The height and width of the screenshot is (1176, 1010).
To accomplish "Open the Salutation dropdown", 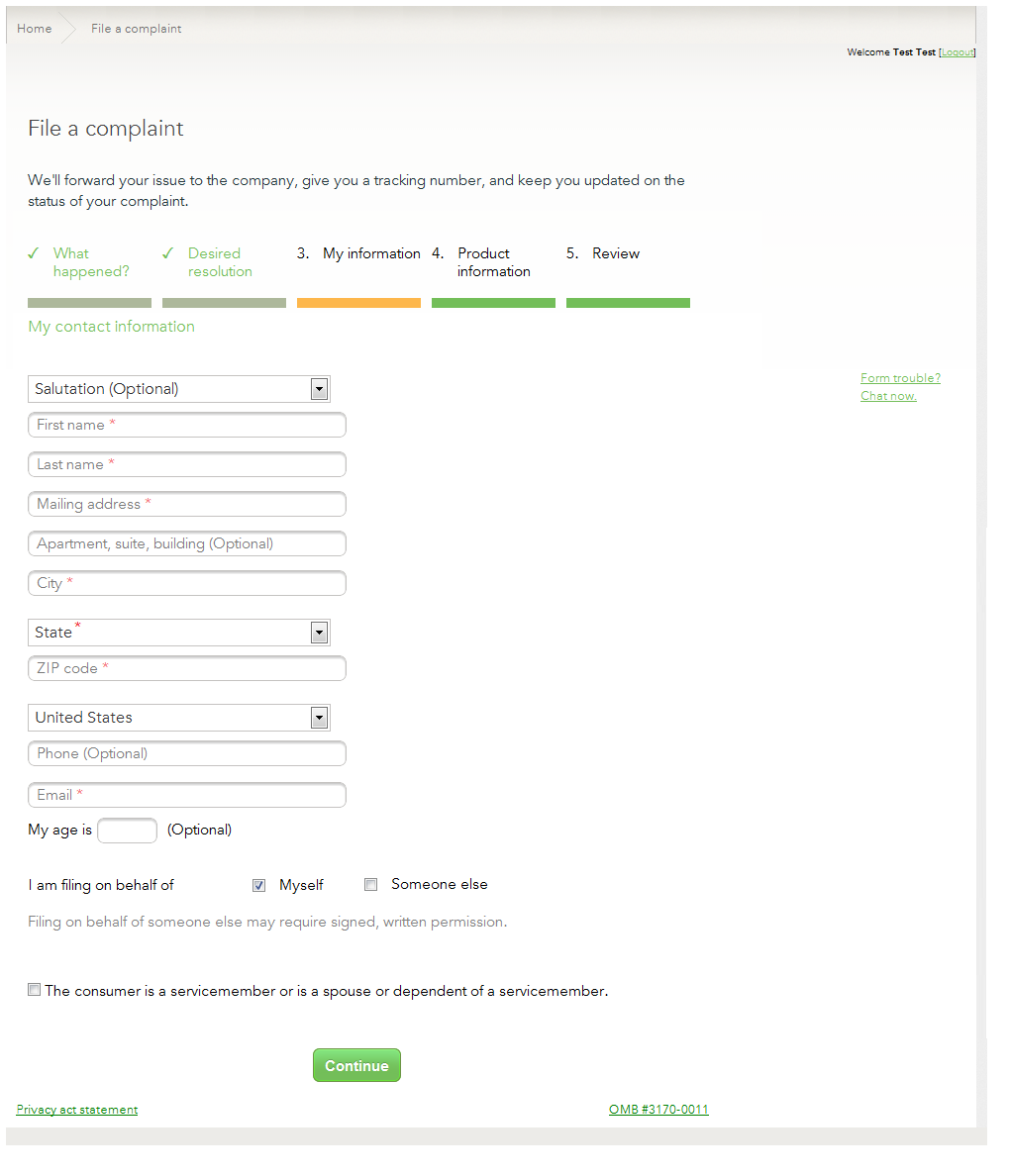I will tap(178, 389).
